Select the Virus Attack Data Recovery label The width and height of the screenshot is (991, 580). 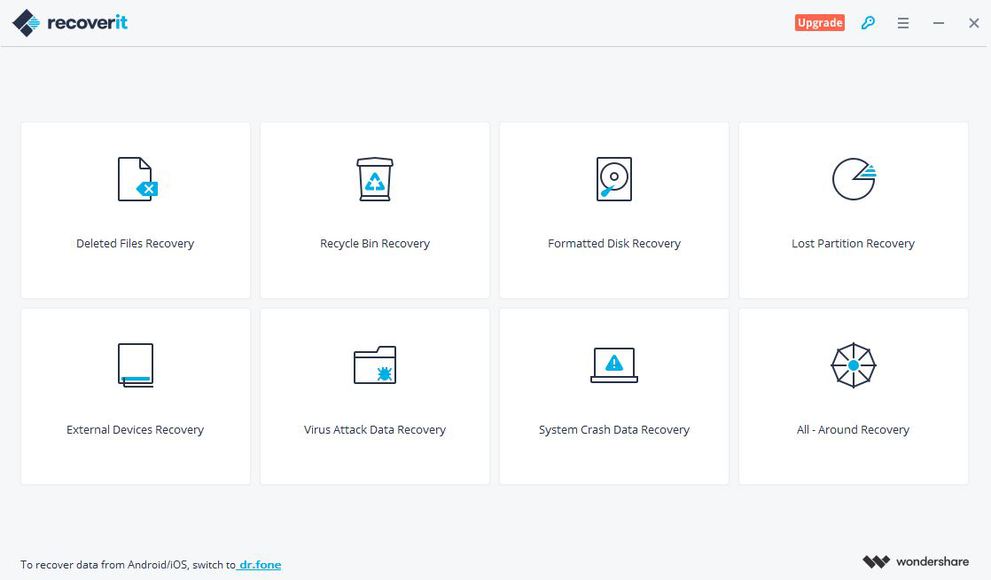point(375,430)
